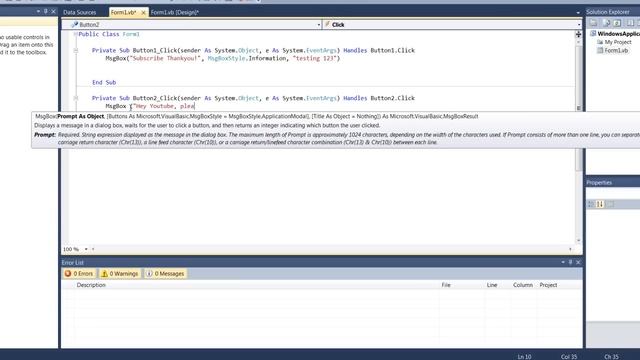The width and height of the screenshot is (640, 360).
Task: Sort Error List by Column header
Action: click(523, 285)
